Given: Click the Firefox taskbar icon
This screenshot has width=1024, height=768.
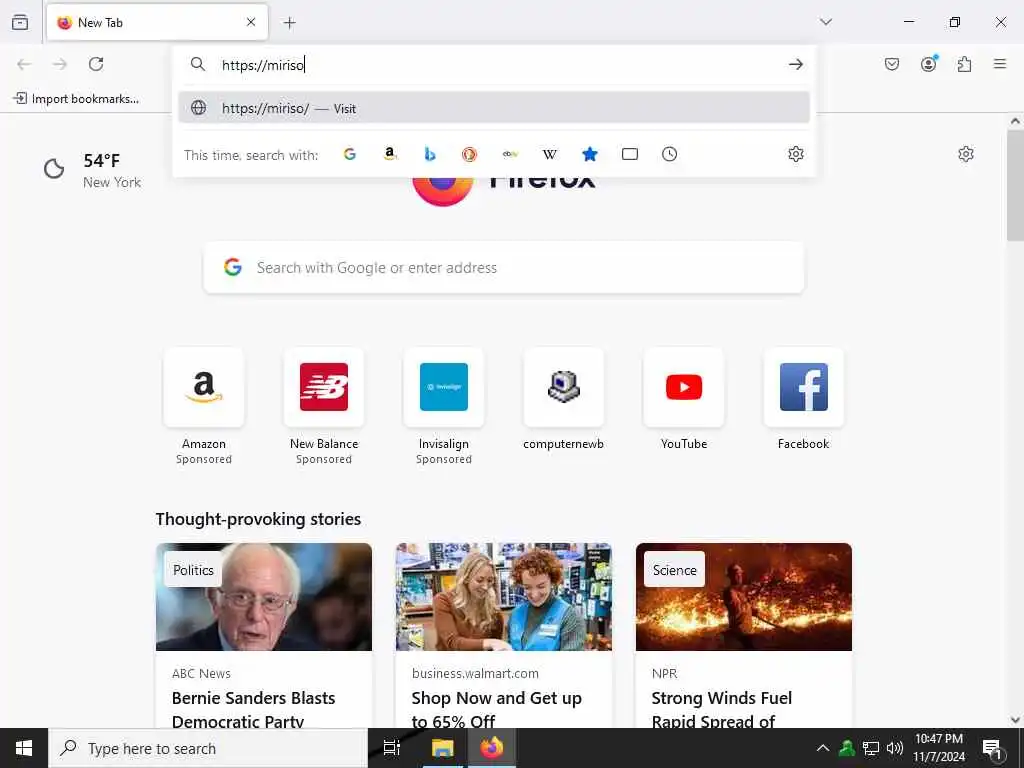Looking at the screenshot, I should coord(492,748).
